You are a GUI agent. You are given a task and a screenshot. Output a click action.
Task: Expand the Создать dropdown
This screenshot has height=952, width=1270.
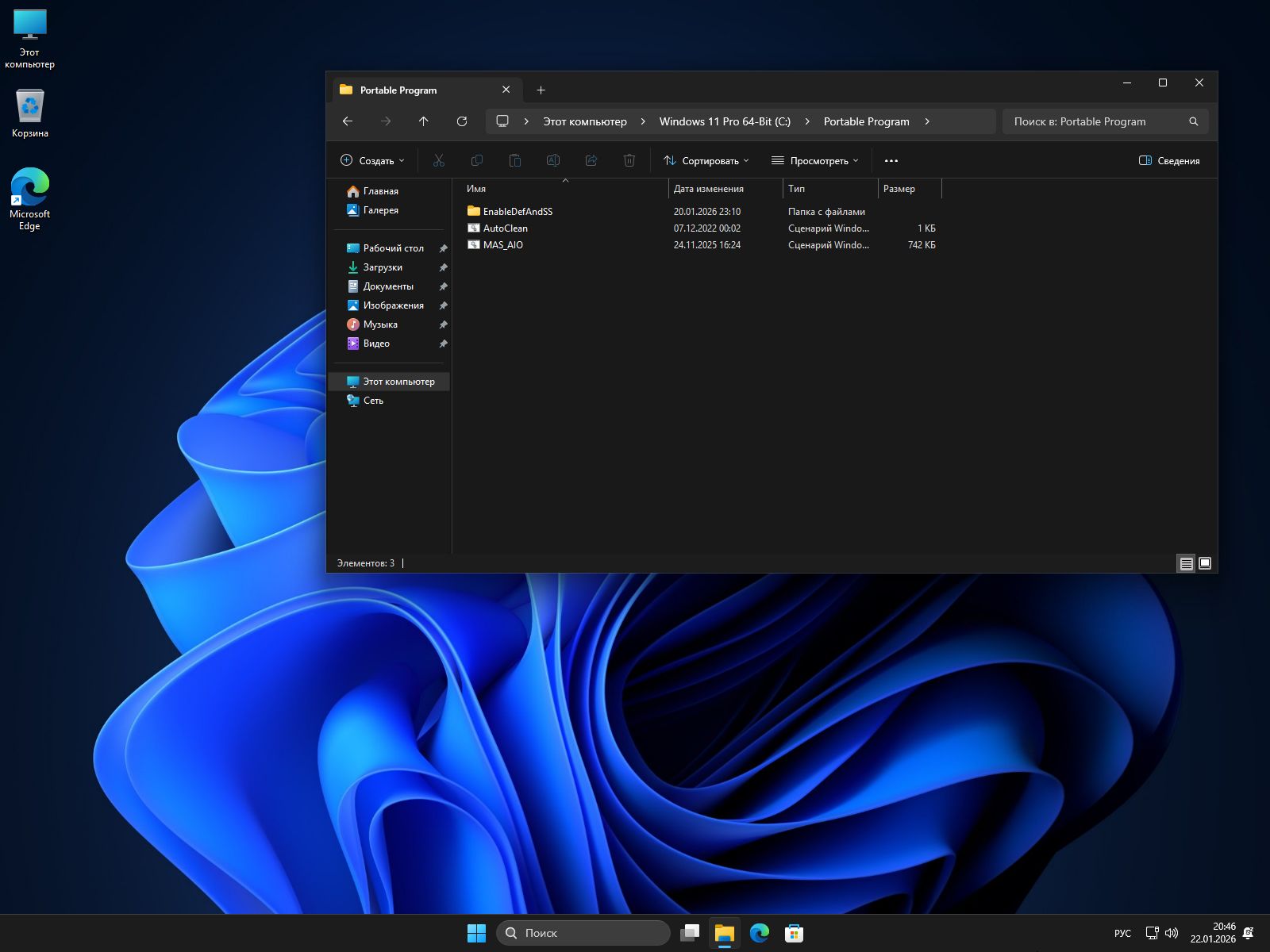[x=372, y=161]
